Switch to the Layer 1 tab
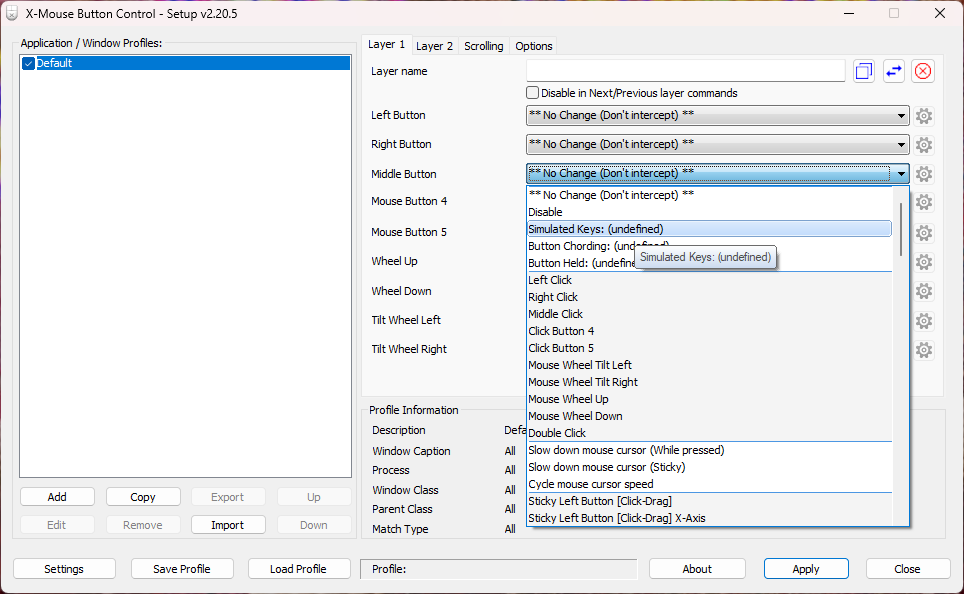 tap(387, 44)
